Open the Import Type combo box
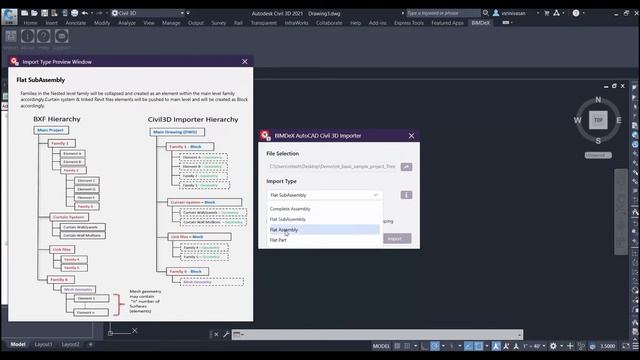The width and height of the screenshot is (640, 360). [324, 195]
